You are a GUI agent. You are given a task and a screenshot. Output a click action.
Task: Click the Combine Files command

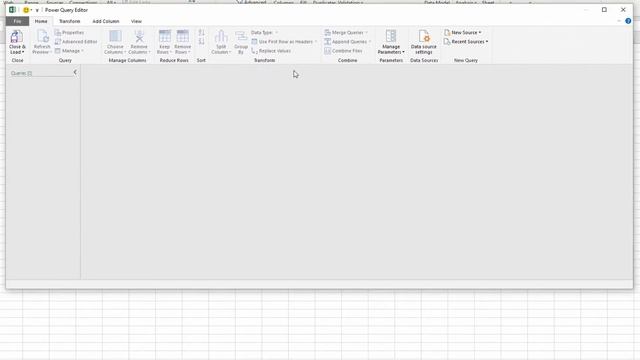[x=343, y=51]
